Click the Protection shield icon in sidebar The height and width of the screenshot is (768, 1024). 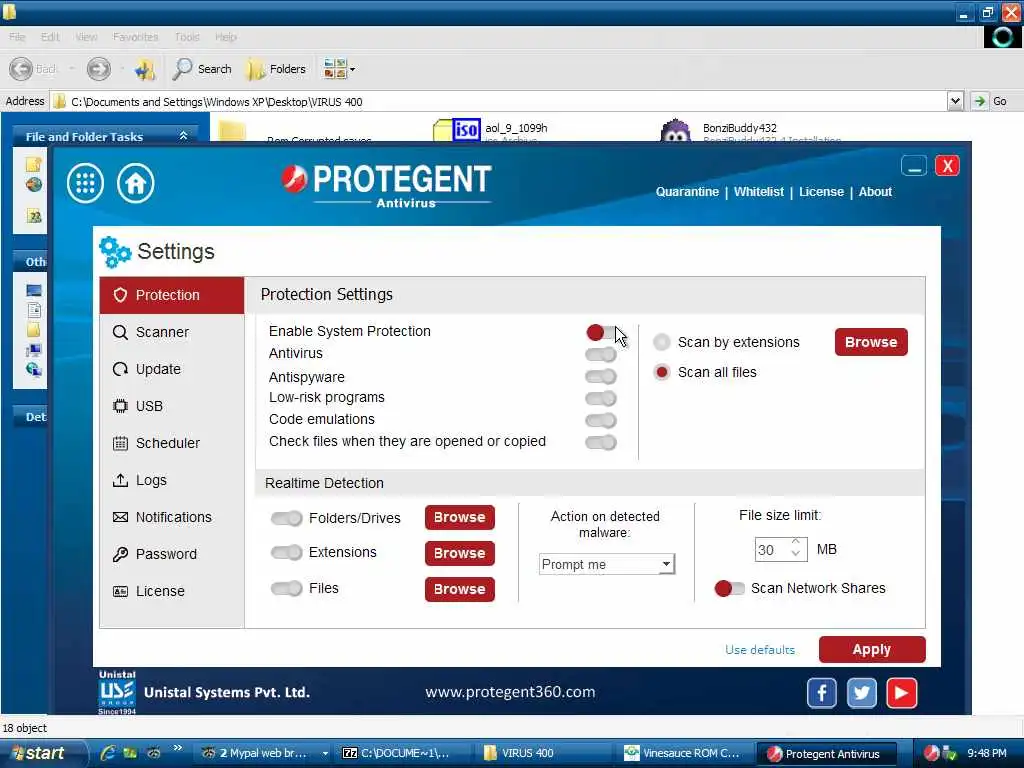(x=120, y=295)
